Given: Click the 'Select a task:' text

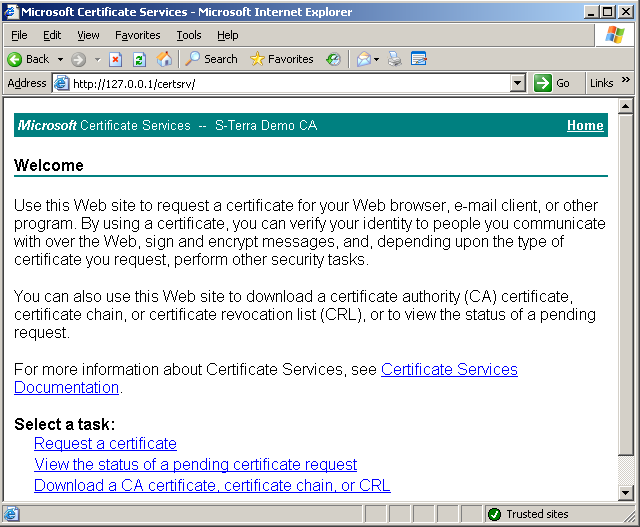Looking at the screenshot, I should [64, 425].
